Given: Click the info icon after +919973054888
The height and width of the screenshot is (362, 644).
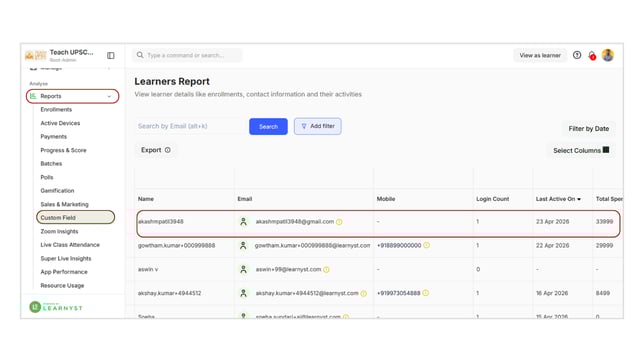Looking at the screenshot, I should click(x=426, y=293).
